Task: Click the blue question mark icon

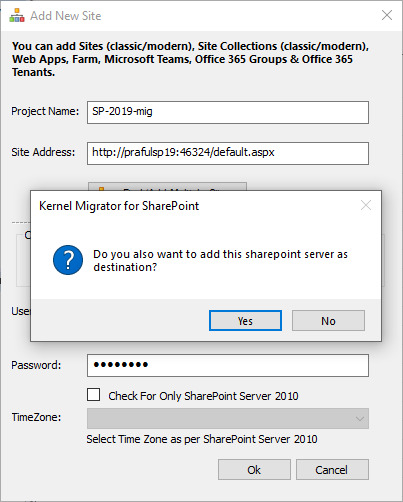Action: tap(68, 260)
